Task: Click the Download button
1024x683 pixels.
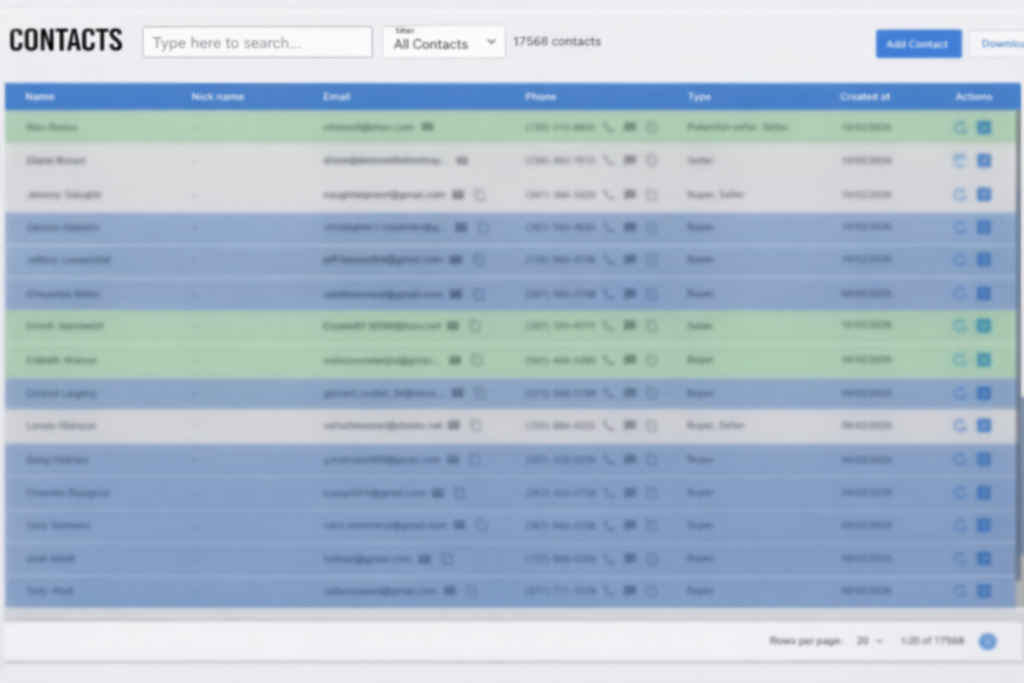Action: click(998, 44)
